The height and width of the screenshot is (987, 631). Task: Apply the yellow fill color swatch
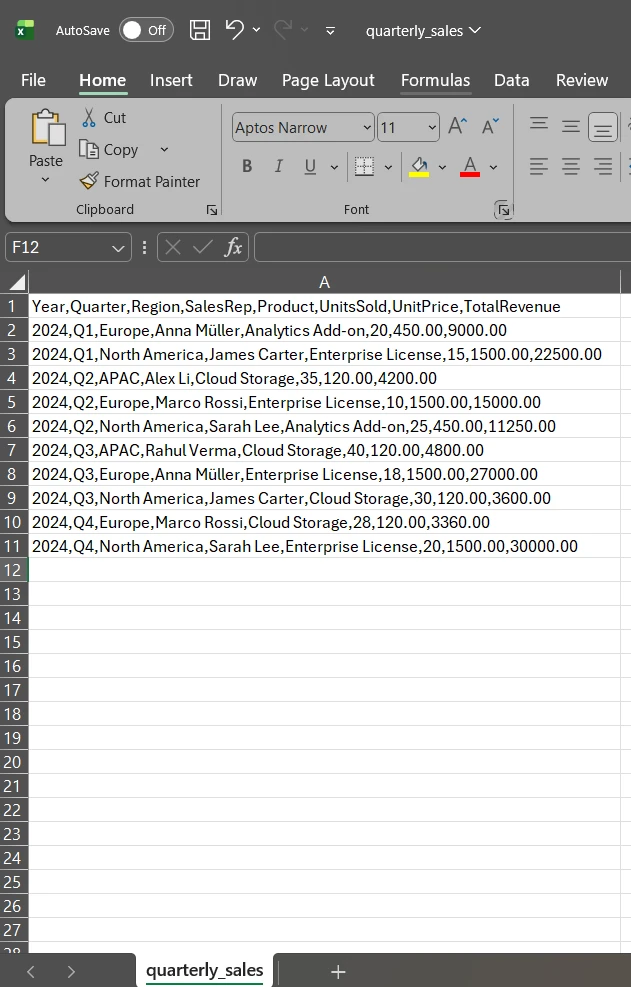click(420, 167)
